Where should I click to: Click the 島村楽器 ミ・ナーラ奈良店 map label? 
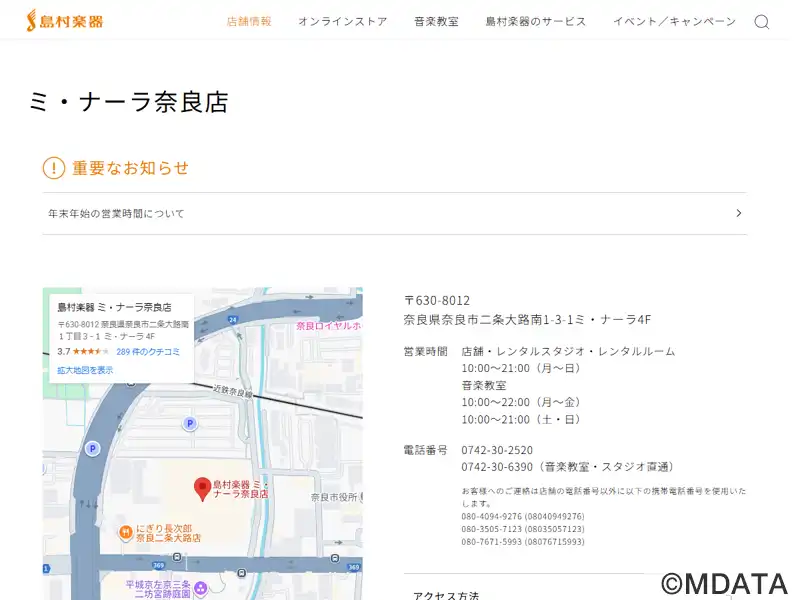pyautogui.click(x=240, y=489)
